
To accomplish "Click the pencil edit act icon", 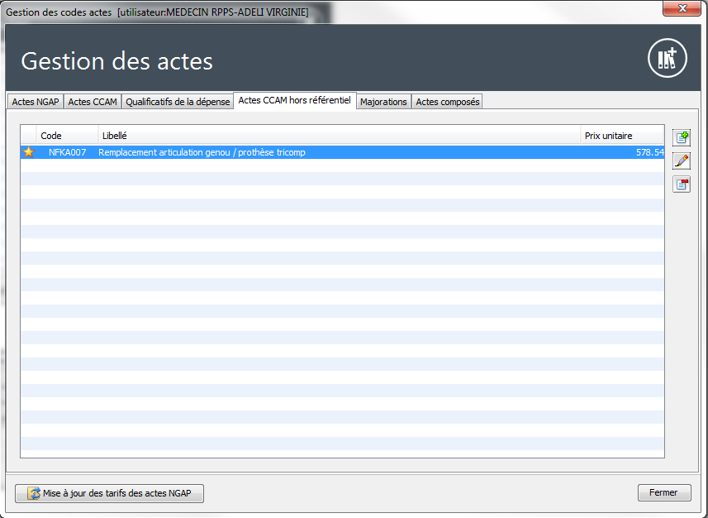I will point(681,161).
